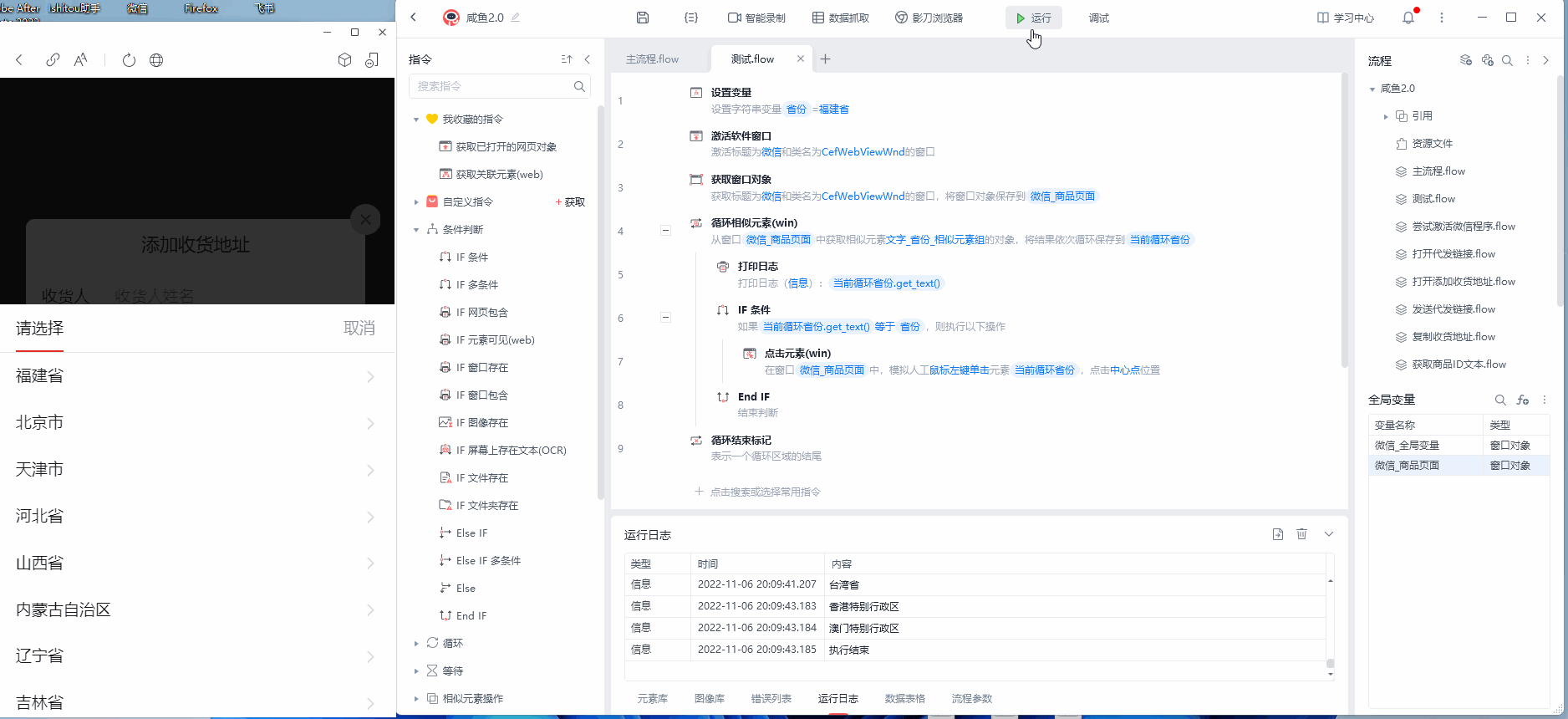Collapse loop block at line 4
The image size is (1568, 719).
pyautogui.click(x=665, y=231)
